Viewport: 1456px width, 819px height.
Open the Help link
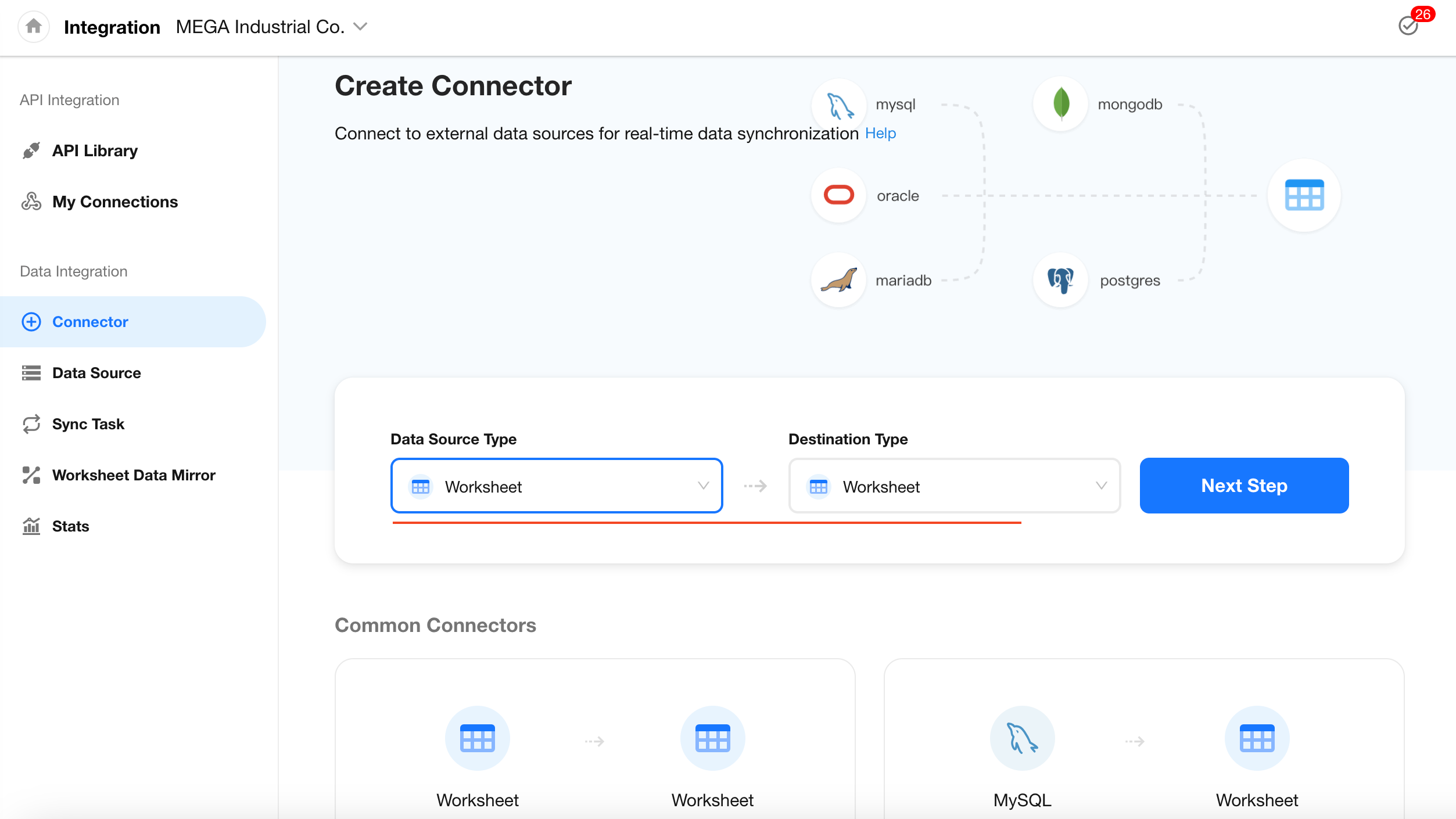click(x=880, y=133)
